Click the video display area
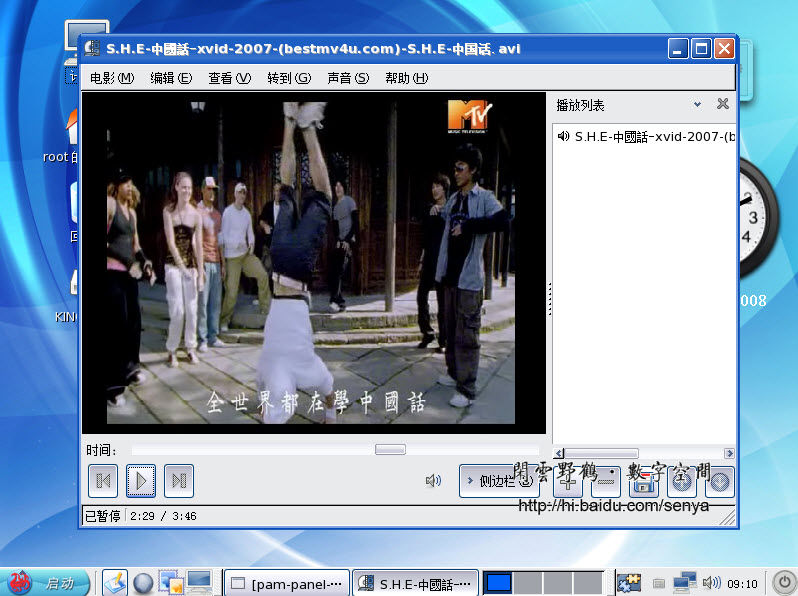Screen dimensions: 798x596 pos(314,263)
